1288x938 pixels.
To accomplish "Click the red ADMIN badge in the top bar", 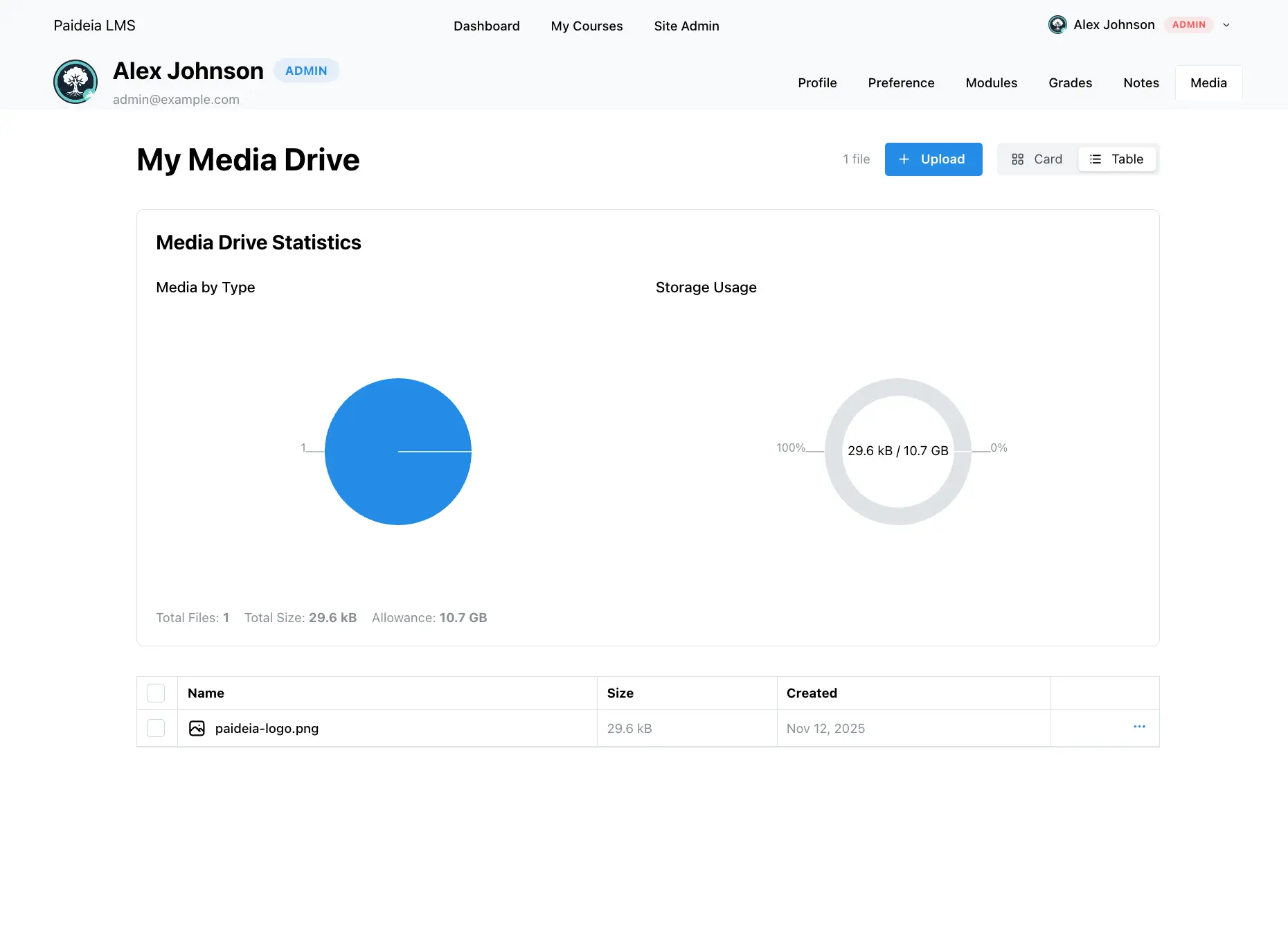I will coord(1188,25).
